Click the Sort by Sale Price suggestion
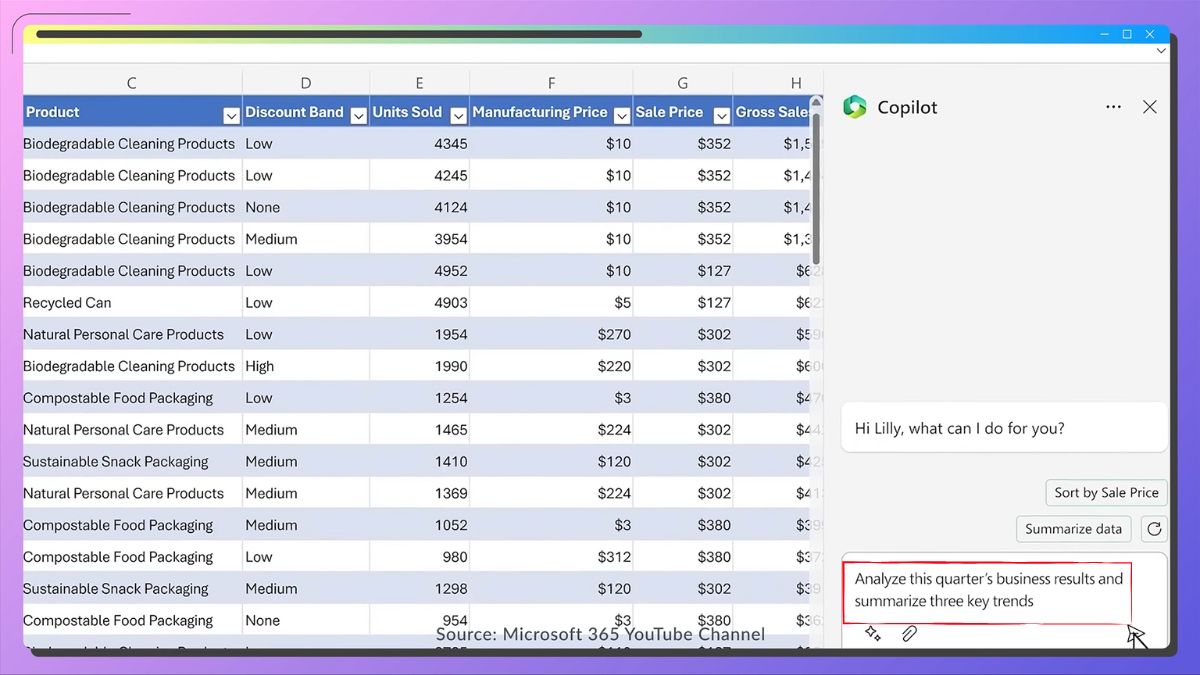Image resolution: width=1200 pixels, height=675 pixels. [1106, 492]
